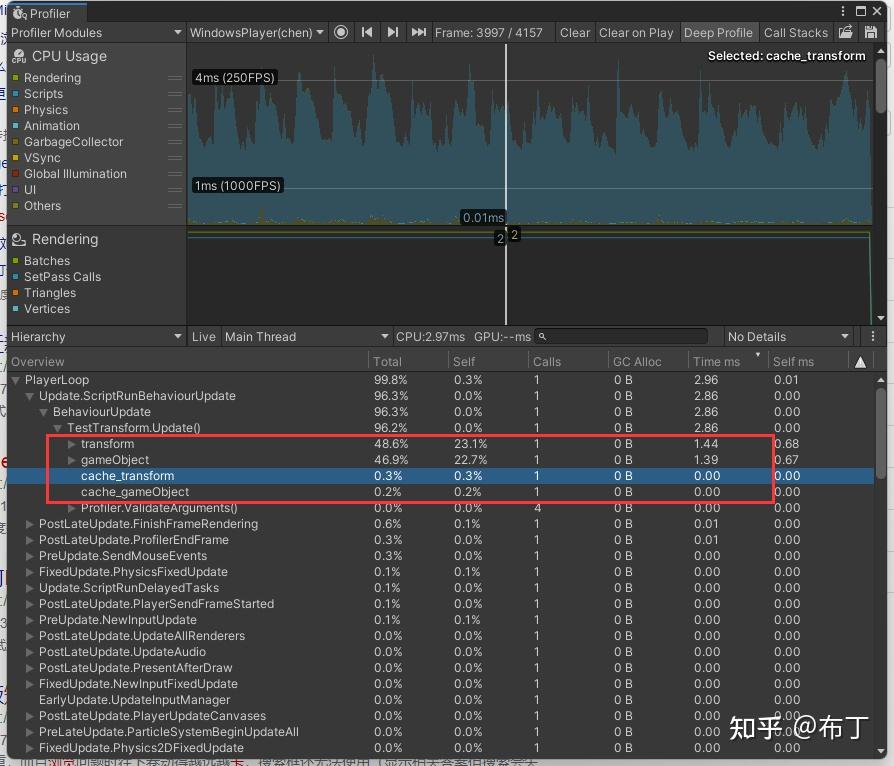Viewport: 894px width, 766px height.
Task: Open WindowsPlayer(chen) target dropdown
Action: pyautogui.click(x=257, y=32)
